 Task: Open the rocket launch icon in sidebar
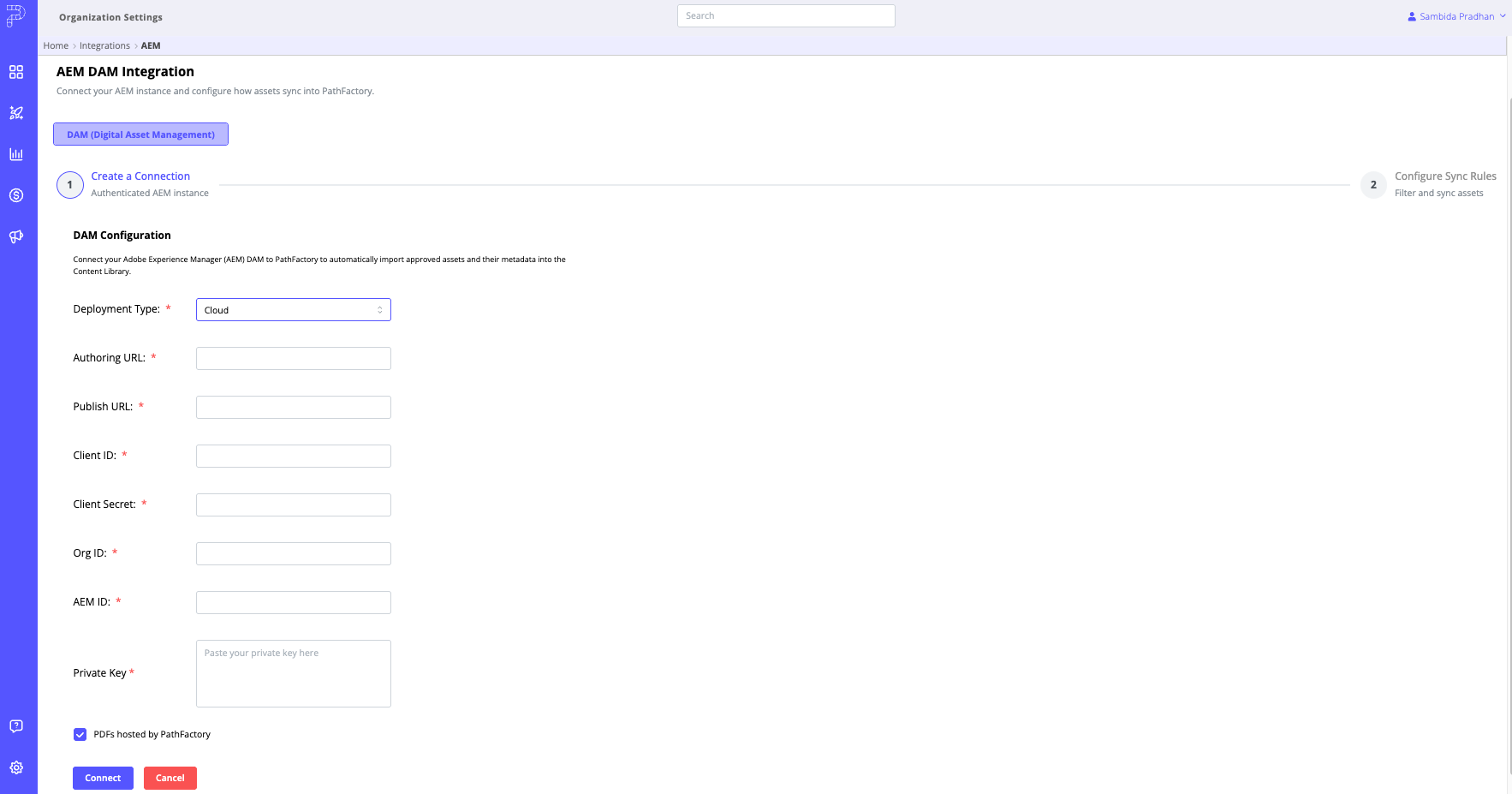16,113
